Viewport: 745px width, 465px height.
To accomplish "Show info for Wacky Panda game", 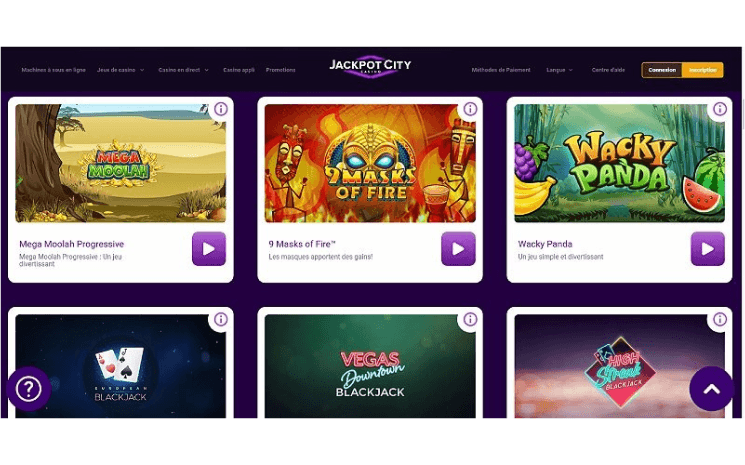I will click(719, 109).
